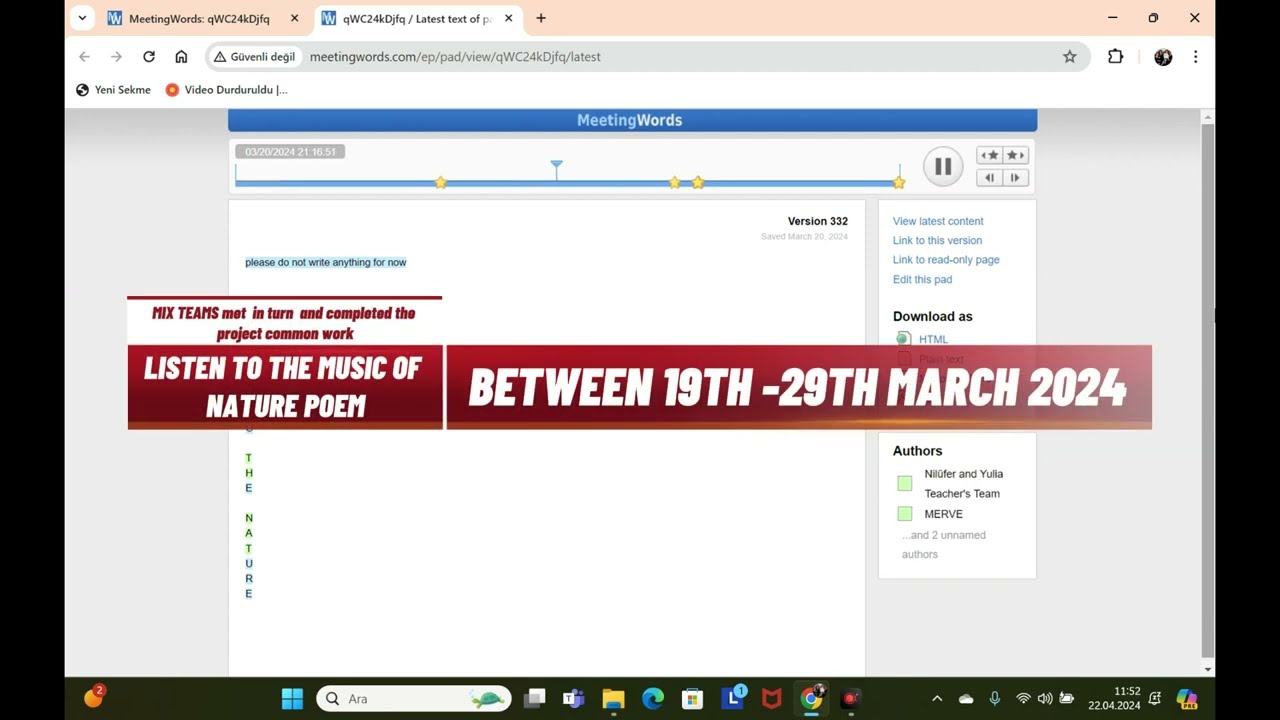1280x720 pixels.
Task: Click scrollbar down arrow
Action: (x=1208, y=669)
